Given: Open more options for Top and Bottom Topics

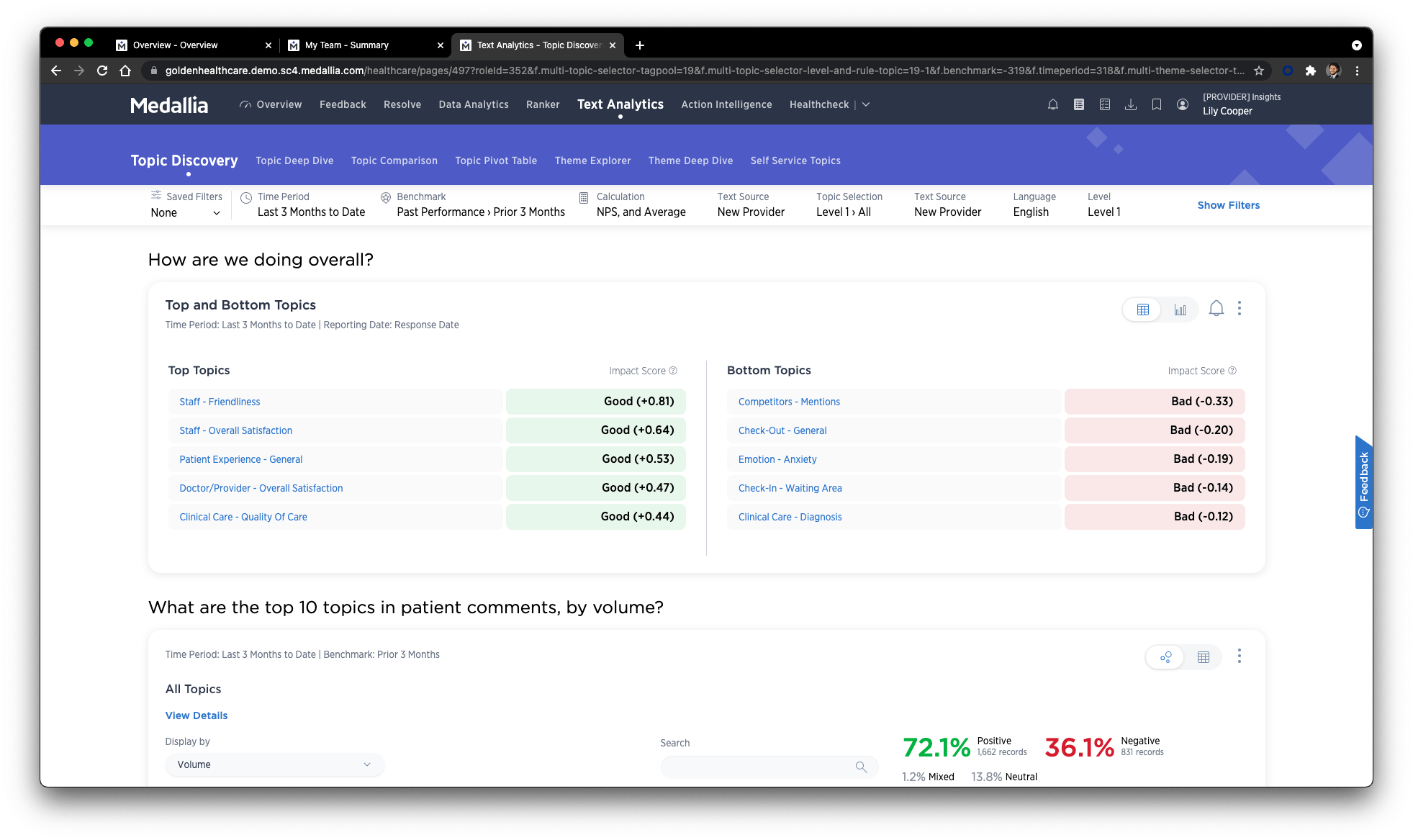Looking at the screenshot, I should pos(1239,309).
